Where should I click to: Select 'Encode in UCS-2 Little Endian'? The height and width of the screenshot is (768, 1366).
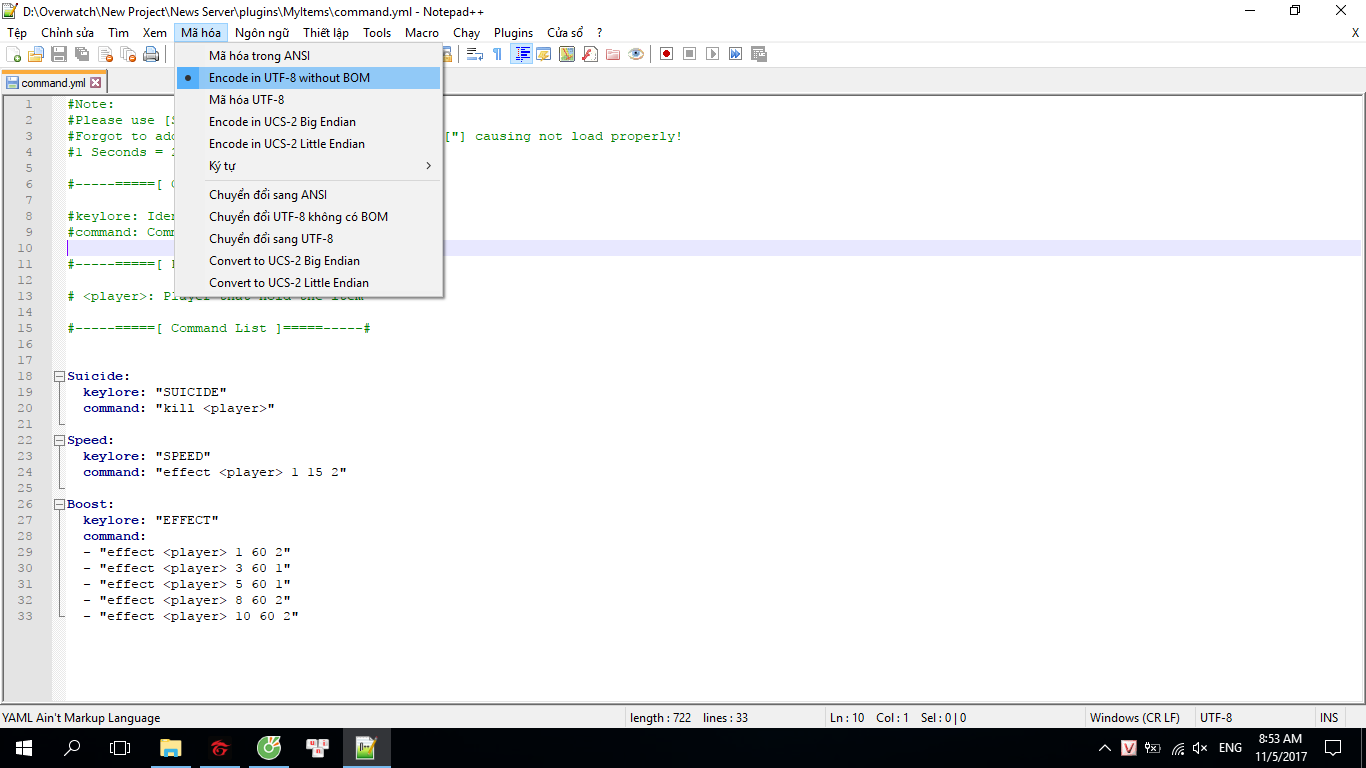pos(308,144)
